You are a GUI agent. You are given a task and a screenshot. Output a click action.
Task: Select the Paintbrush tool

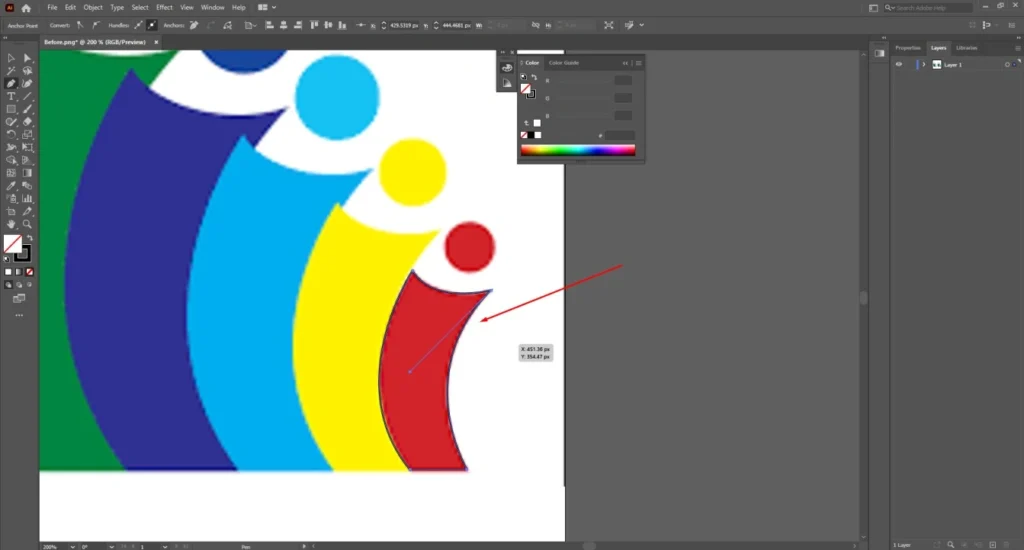tap(27, 109)
